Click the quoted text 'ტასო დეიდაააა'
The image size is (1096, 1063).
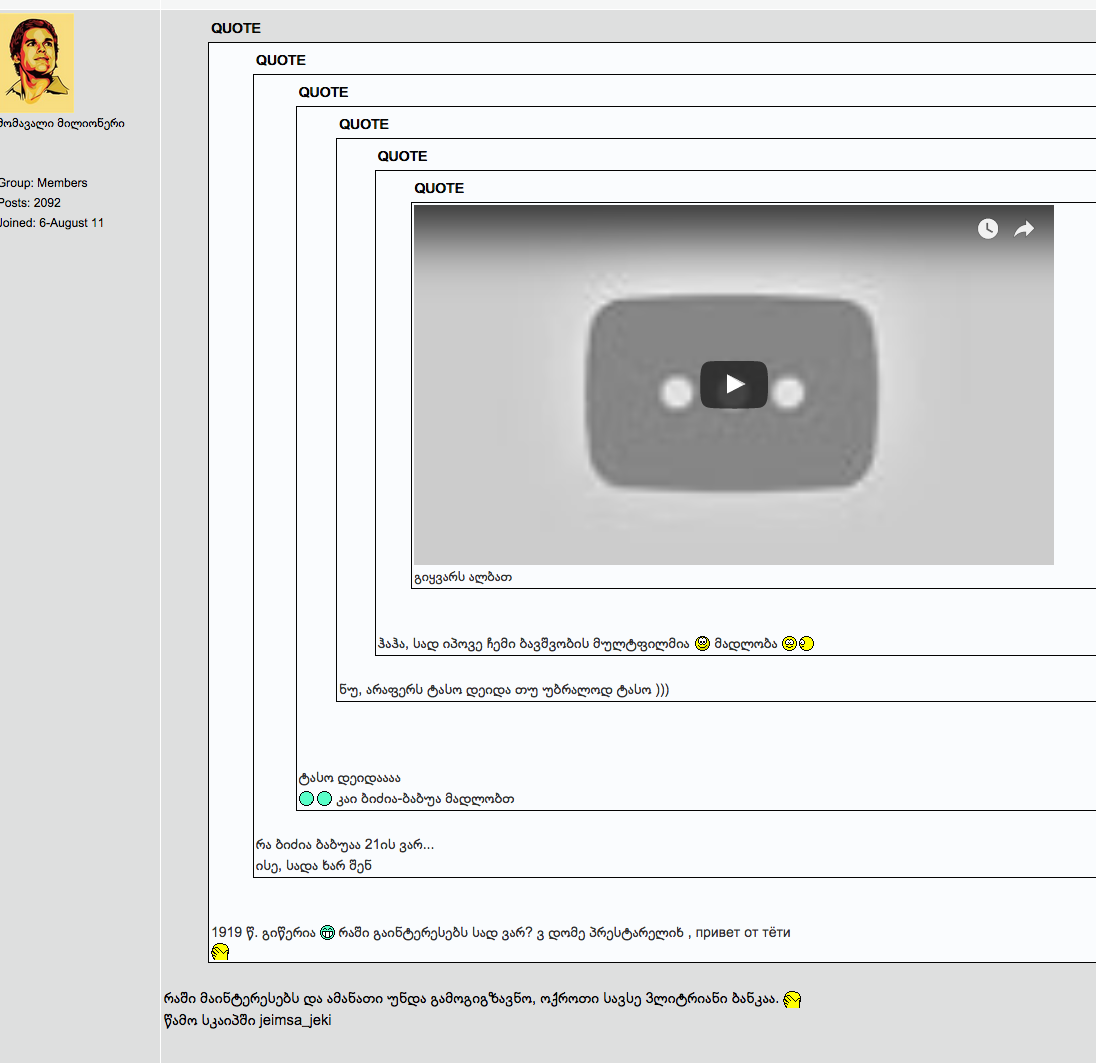pos(350,778)
